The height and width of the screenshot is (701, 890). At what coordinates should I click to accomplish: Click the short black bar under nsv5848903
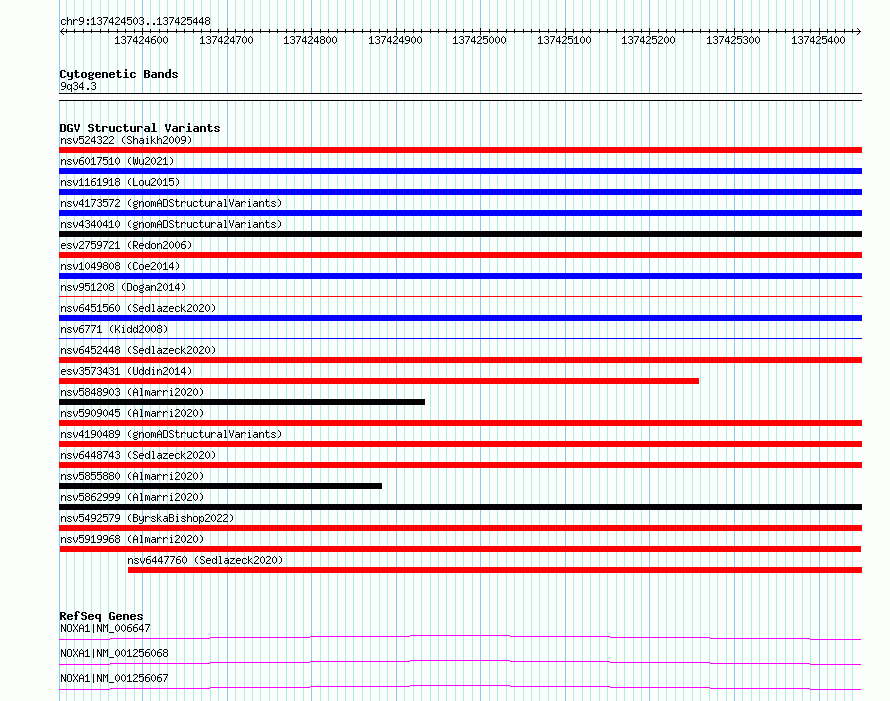tap(242, 402)
